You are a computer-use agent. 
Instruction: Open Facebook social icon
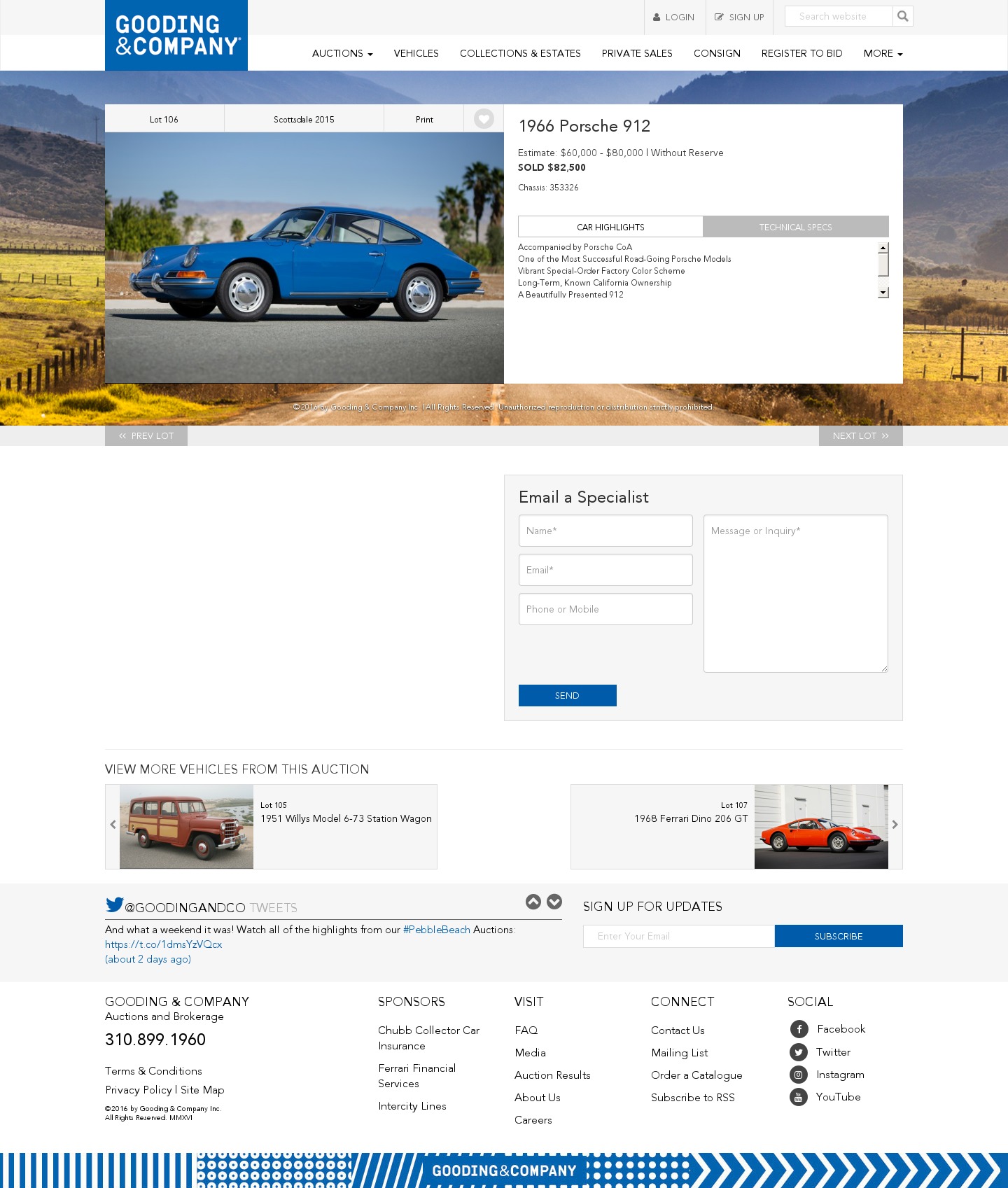pyautogui.click(x=799, y=1029)
